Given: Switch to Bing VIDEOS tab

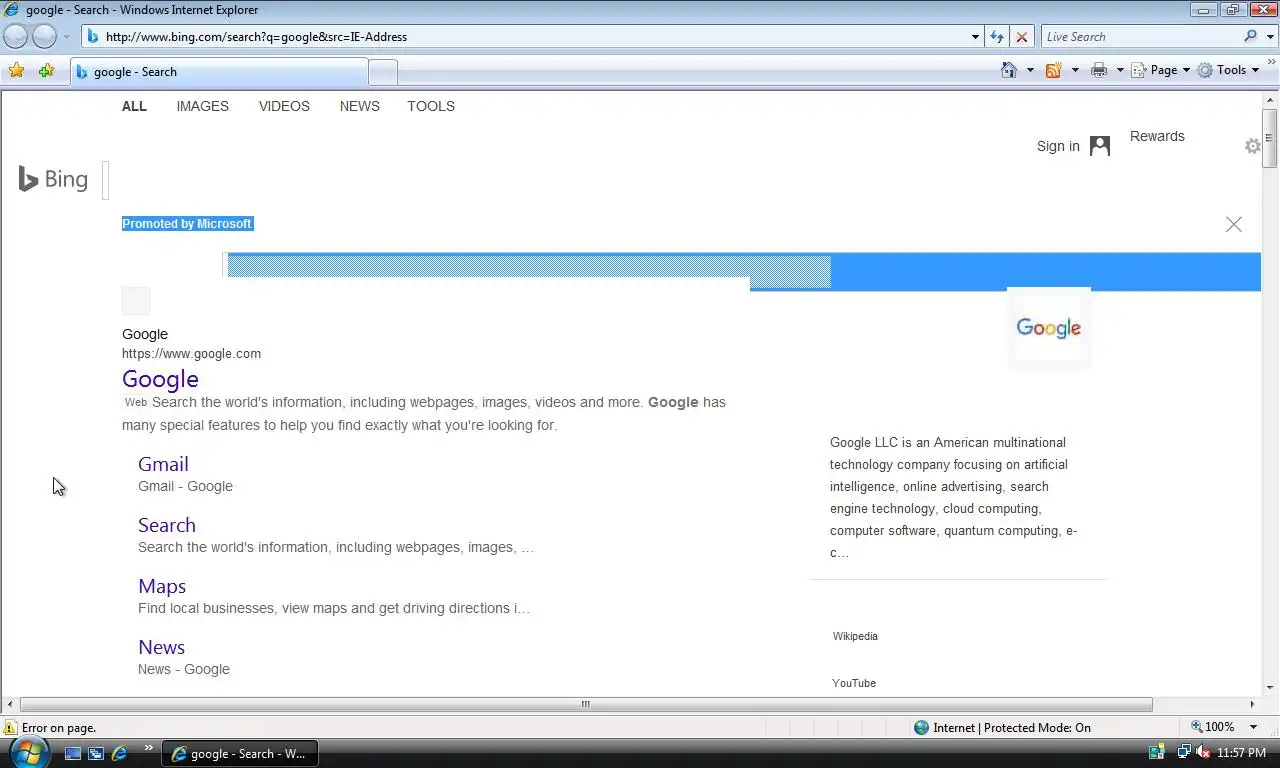Looking at the screenshot, I should click(284, 106).
